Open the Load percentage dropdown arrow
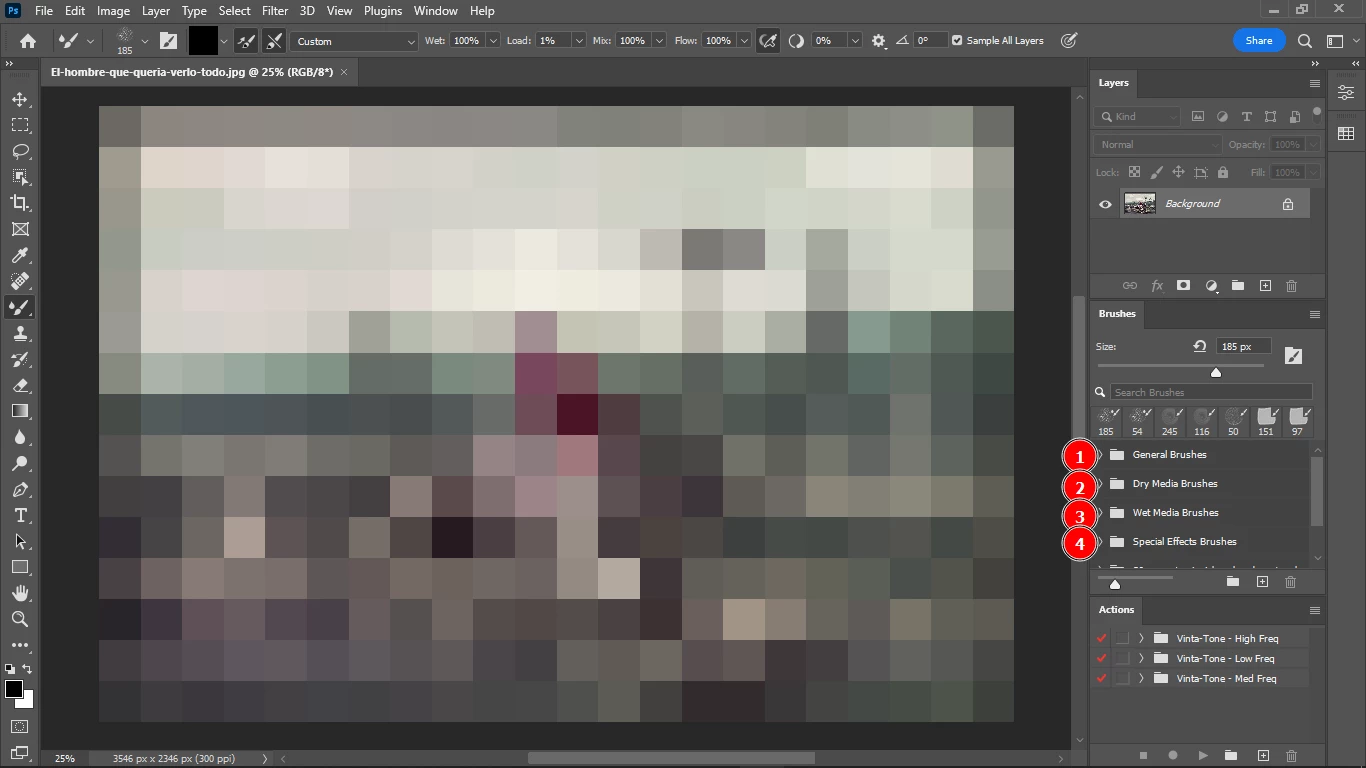1366x768 pixels. click(x=578, y=41)
